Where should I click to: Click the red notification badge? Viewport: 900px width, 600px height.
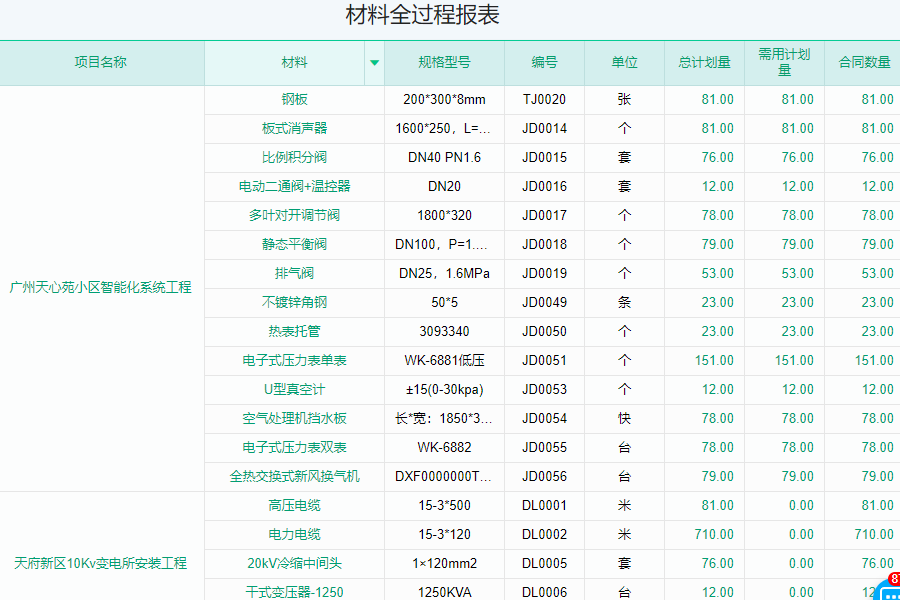[x=893, y=579]
